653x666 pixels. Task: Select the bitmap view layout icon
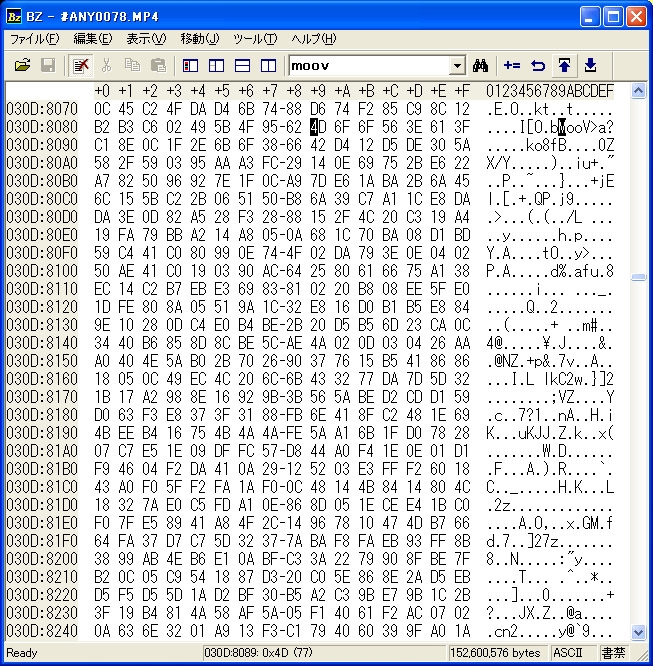tap(190, 65)
